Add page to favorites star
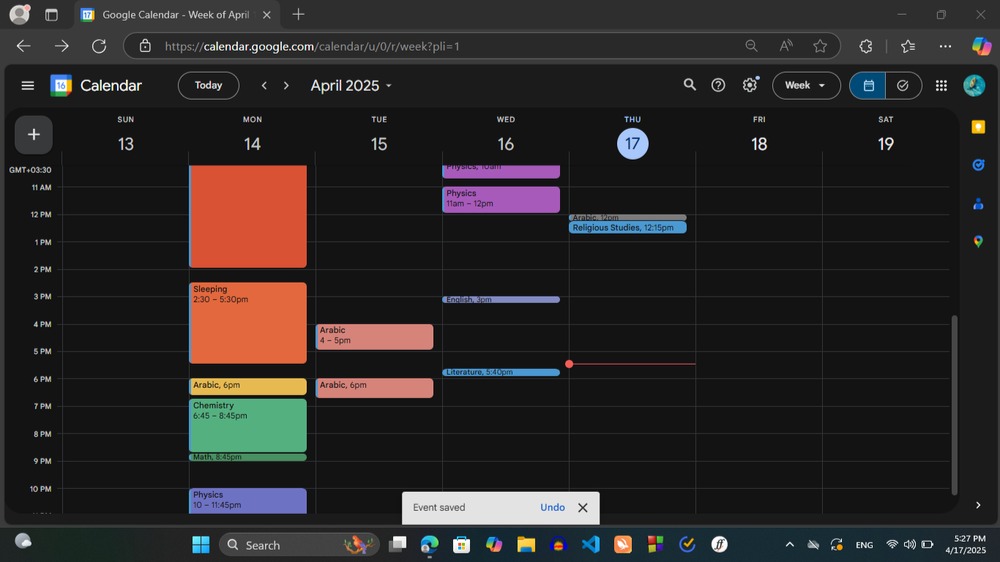The height and width of the screenshot is (562, 1000). tap(820, 46)
